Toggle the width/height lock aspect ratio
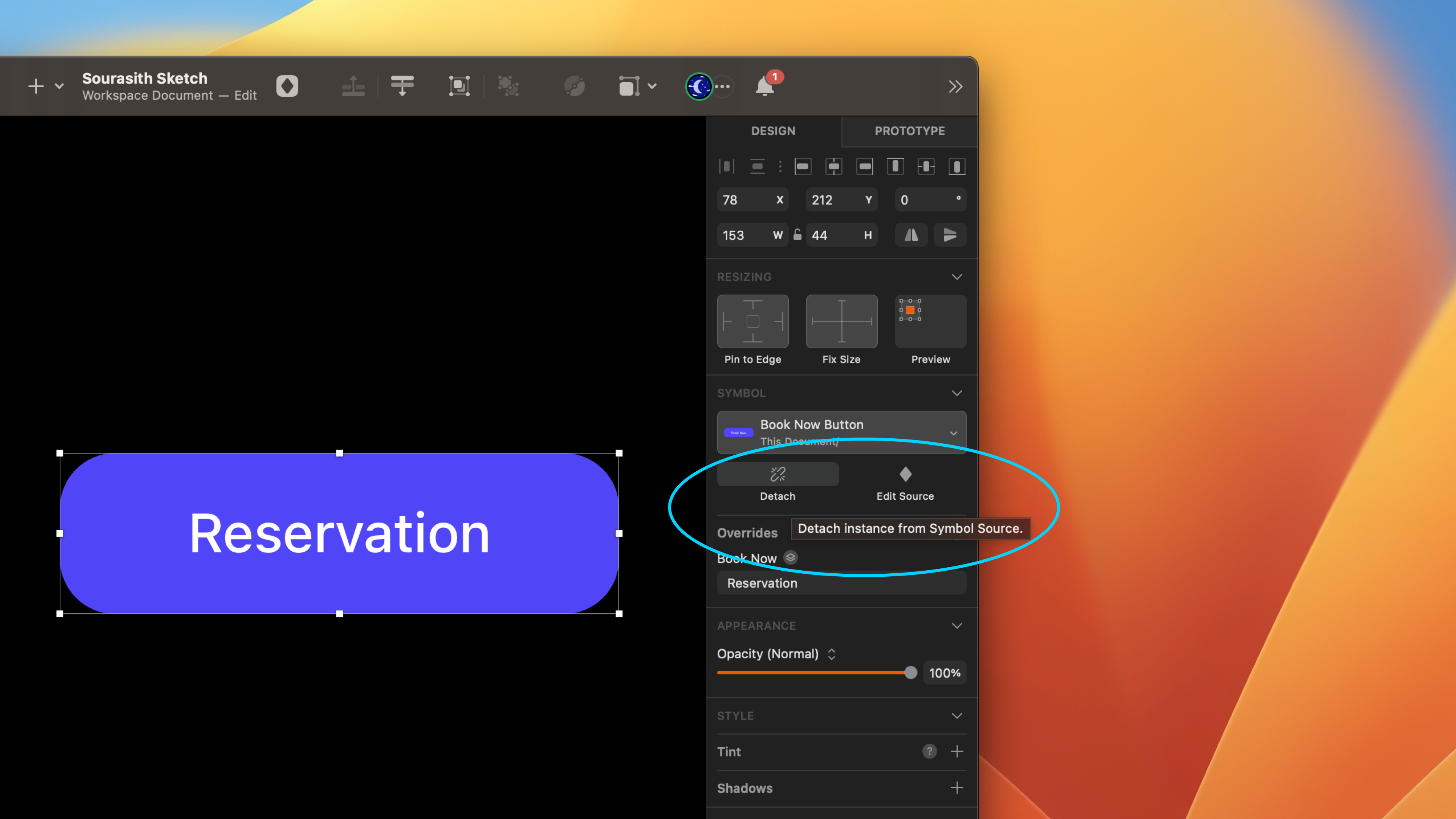1456x819 pixels. (797, 235)
